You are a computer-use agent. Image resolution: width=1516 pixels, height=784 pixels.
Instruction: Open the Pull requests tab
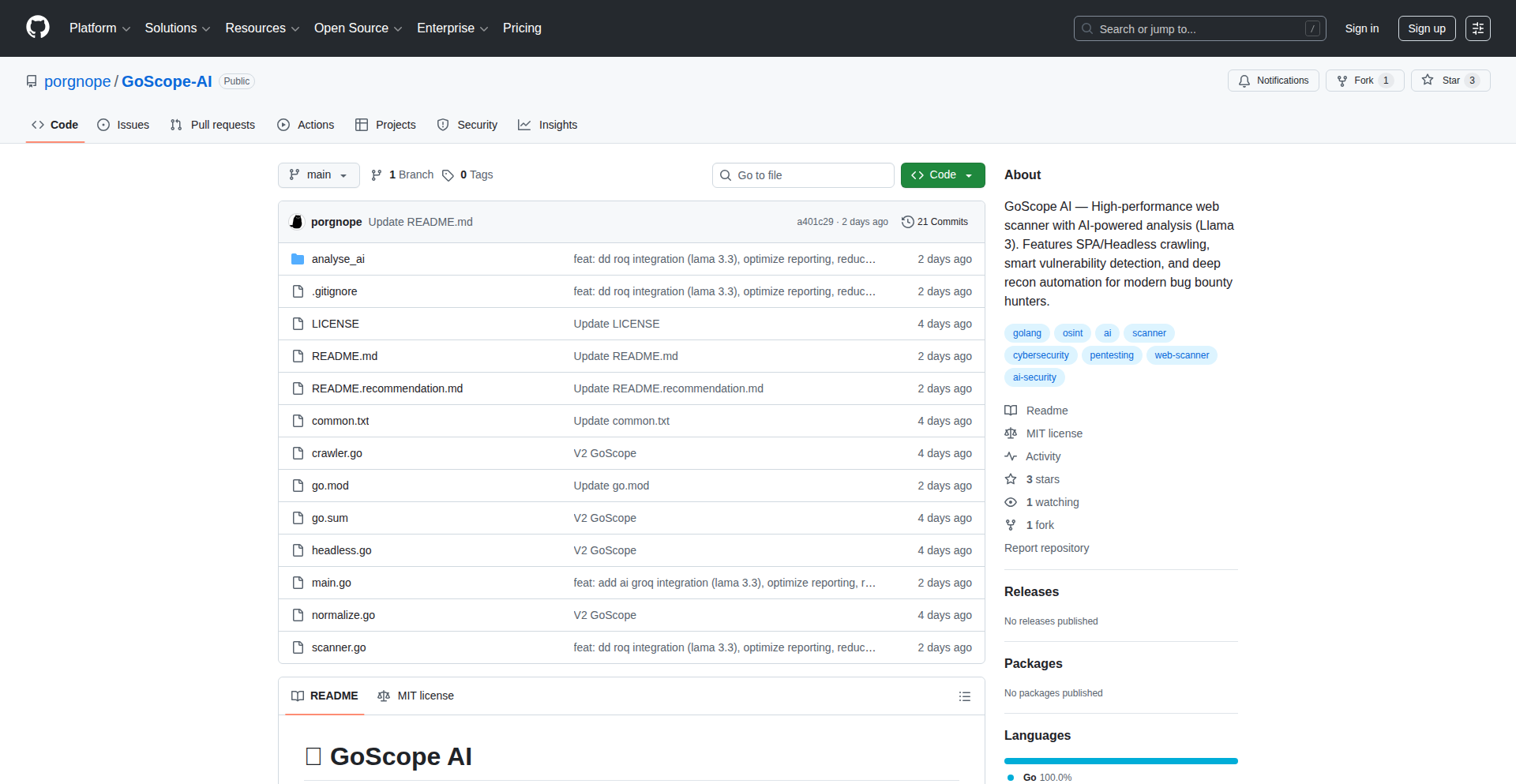coord(213,125)
